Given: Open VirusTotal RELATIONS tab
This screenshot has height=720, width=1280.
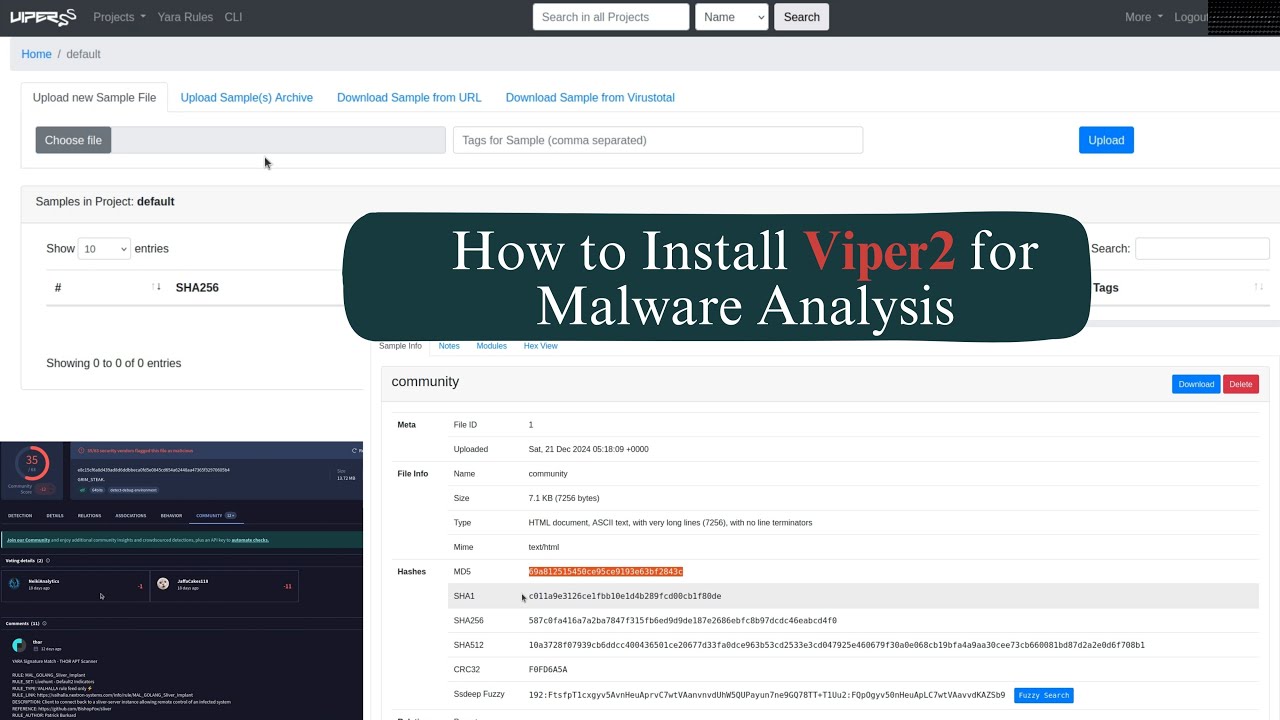Looking at the screenshot, I should click(x=89, y=515).
